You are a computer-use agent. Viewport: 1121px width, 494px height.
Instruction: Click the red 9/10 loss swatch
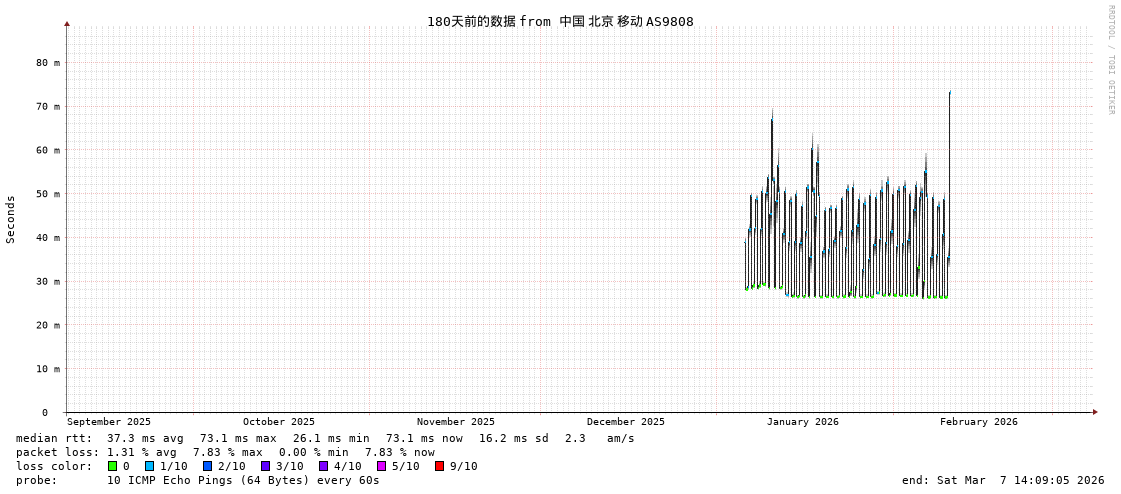(x=439, y=466)
